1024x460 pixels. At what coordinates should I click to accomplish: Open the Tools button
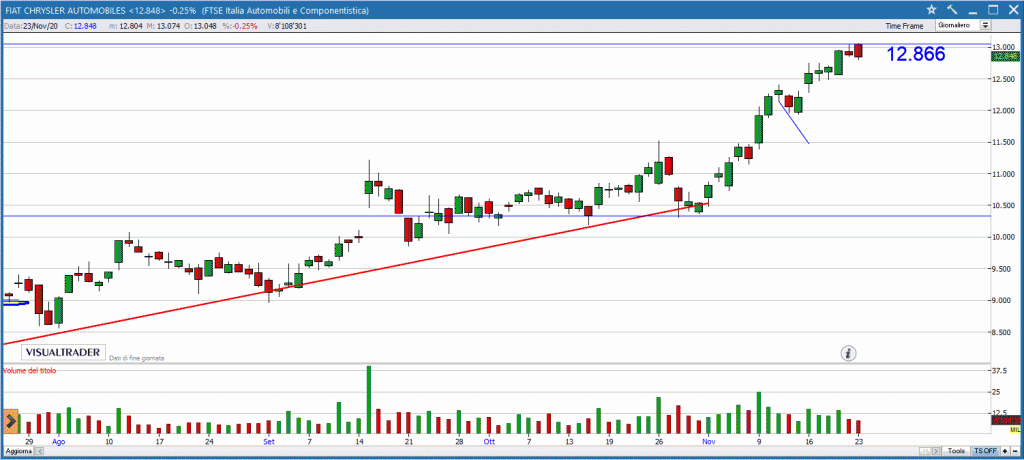(957, 452)
